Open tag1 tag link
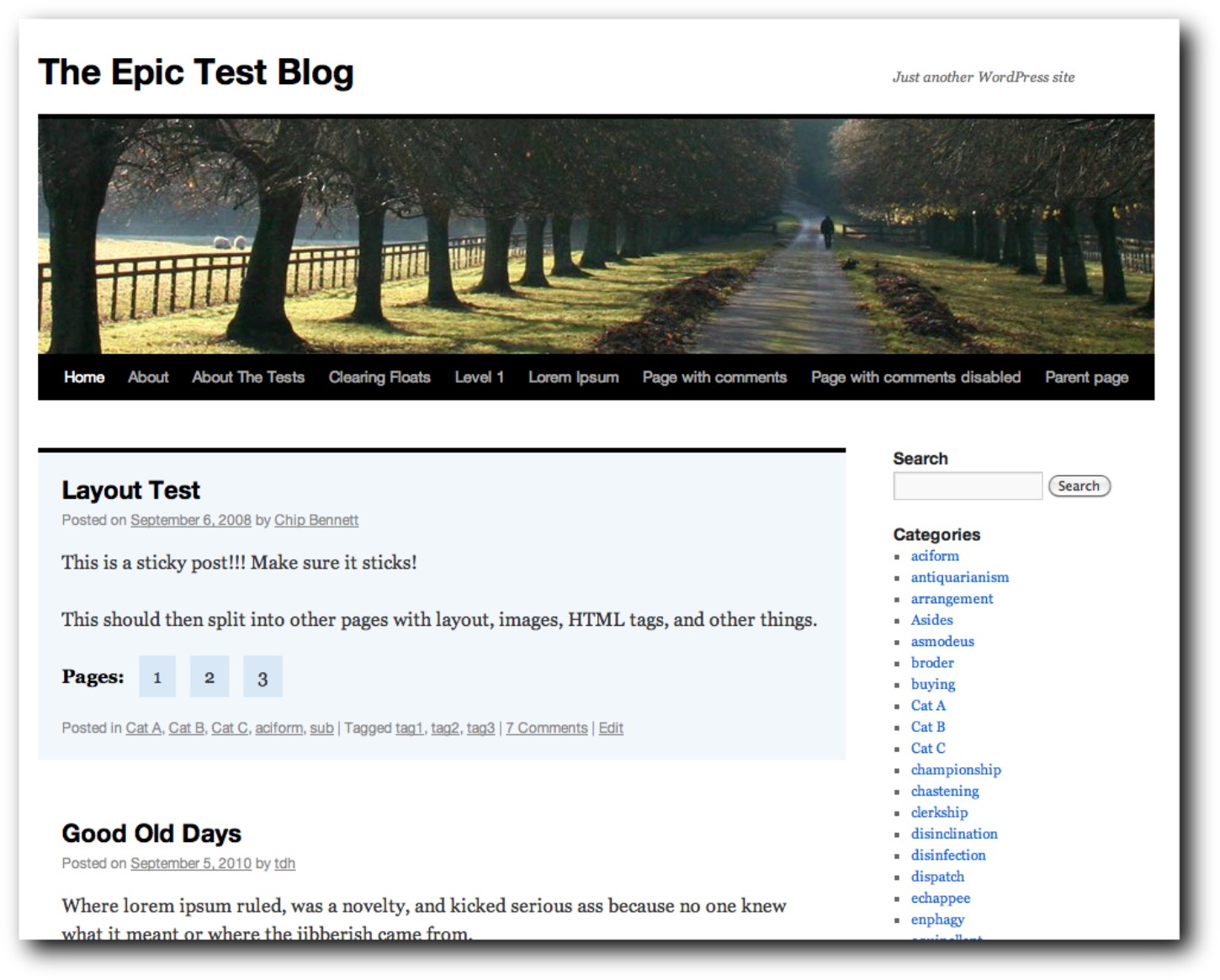This screenshot has width=1220, height=980. (410, 728)
